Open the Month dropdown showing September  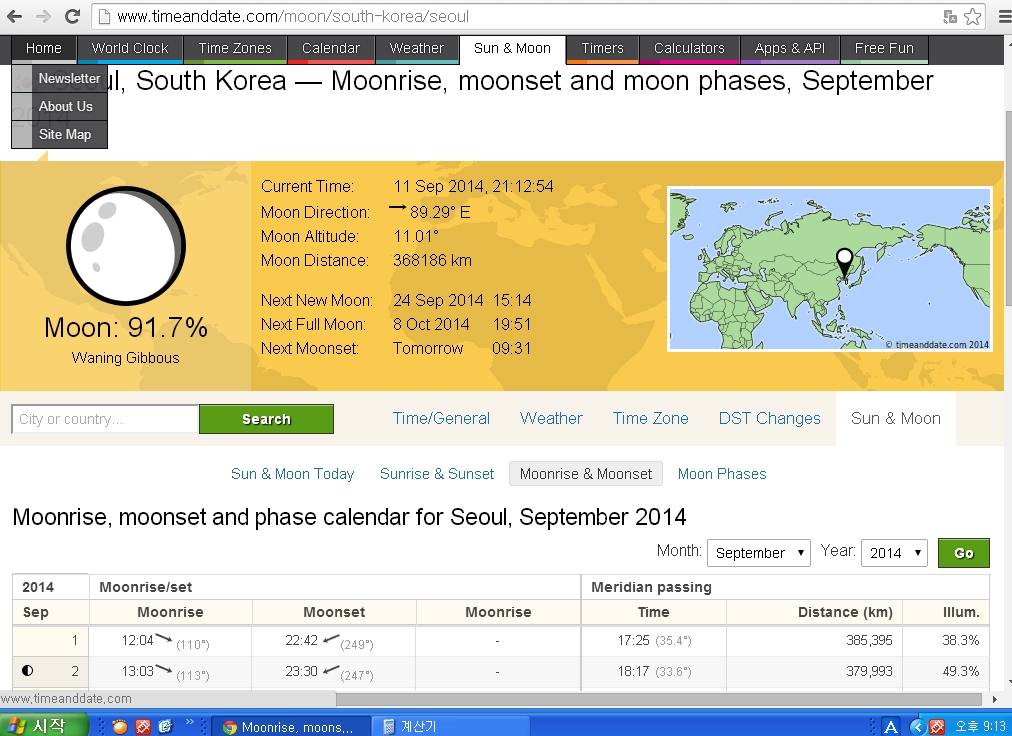(758, 553)
